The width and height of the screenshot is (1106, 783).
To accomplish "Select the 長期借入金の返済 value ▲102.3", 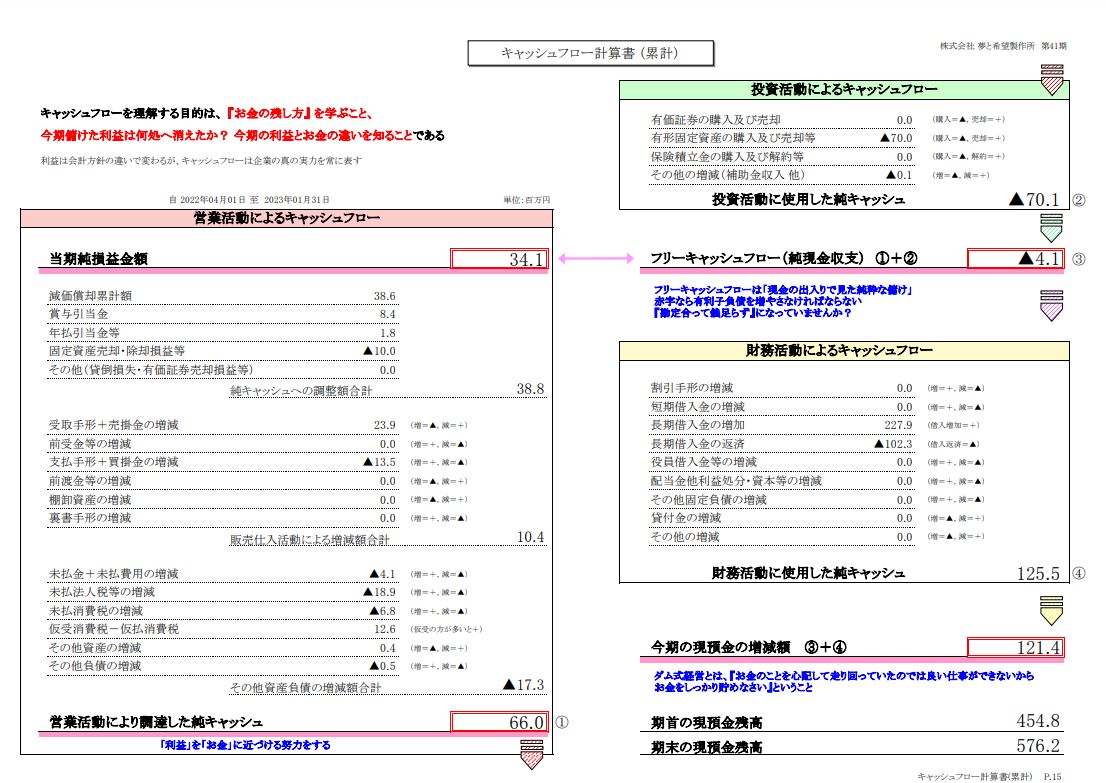I will (x=893, y=444).
